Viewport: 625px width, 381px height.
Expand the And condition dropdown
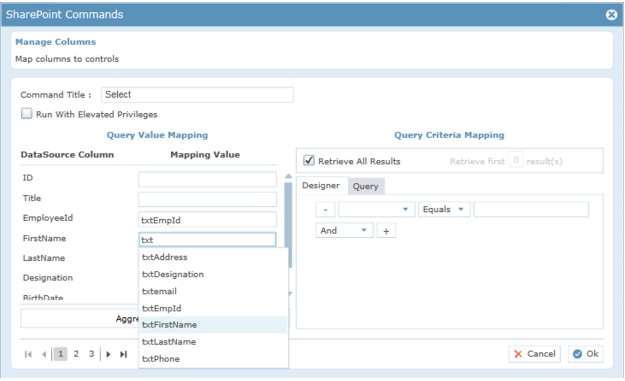click(x=344, y=231)
